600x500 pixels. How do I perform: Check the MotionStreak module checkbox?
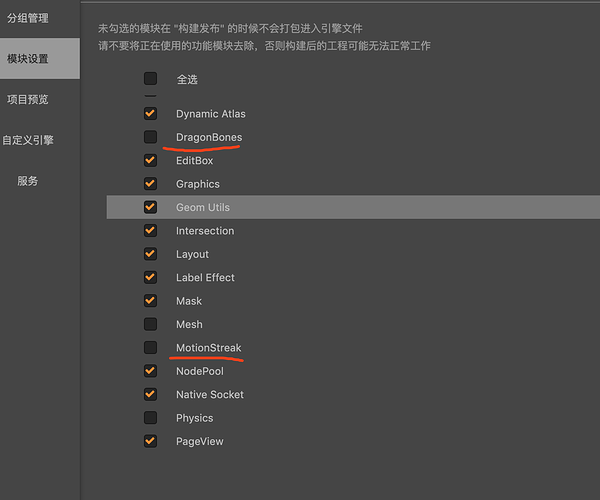(x=150, y=348)
